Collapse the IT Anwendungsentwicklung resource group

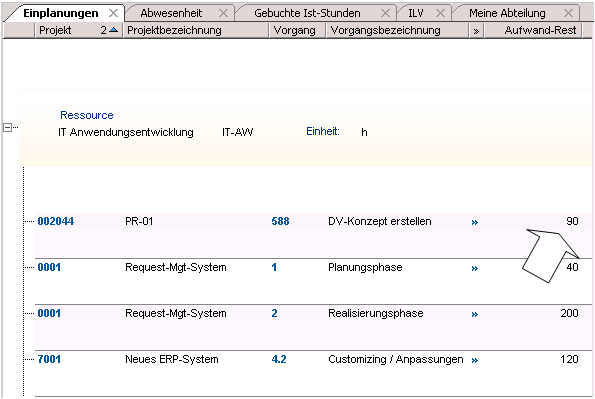(x=7, y=127)
